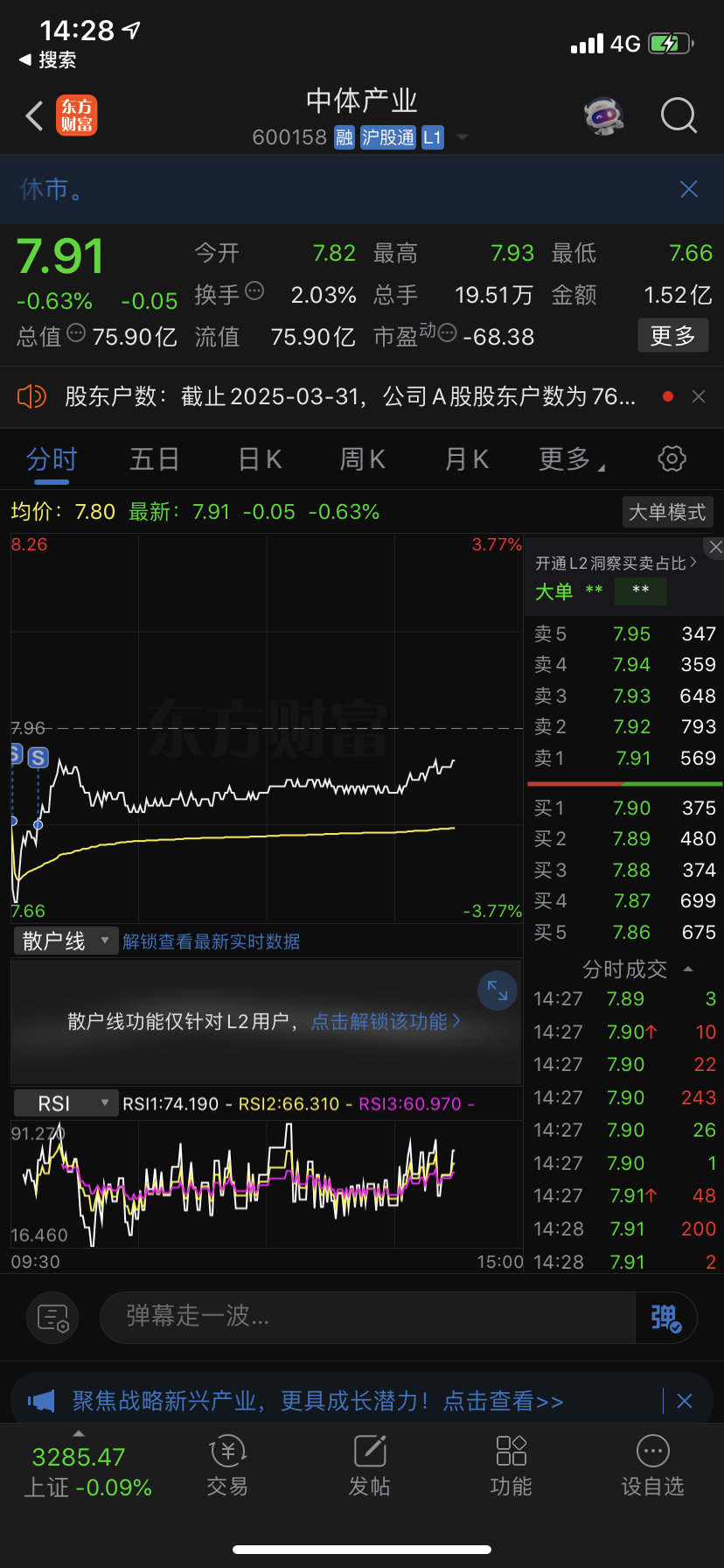Return to 搜索 via status bar
The width and height of the screenshot is (724, 1568).
48,59
